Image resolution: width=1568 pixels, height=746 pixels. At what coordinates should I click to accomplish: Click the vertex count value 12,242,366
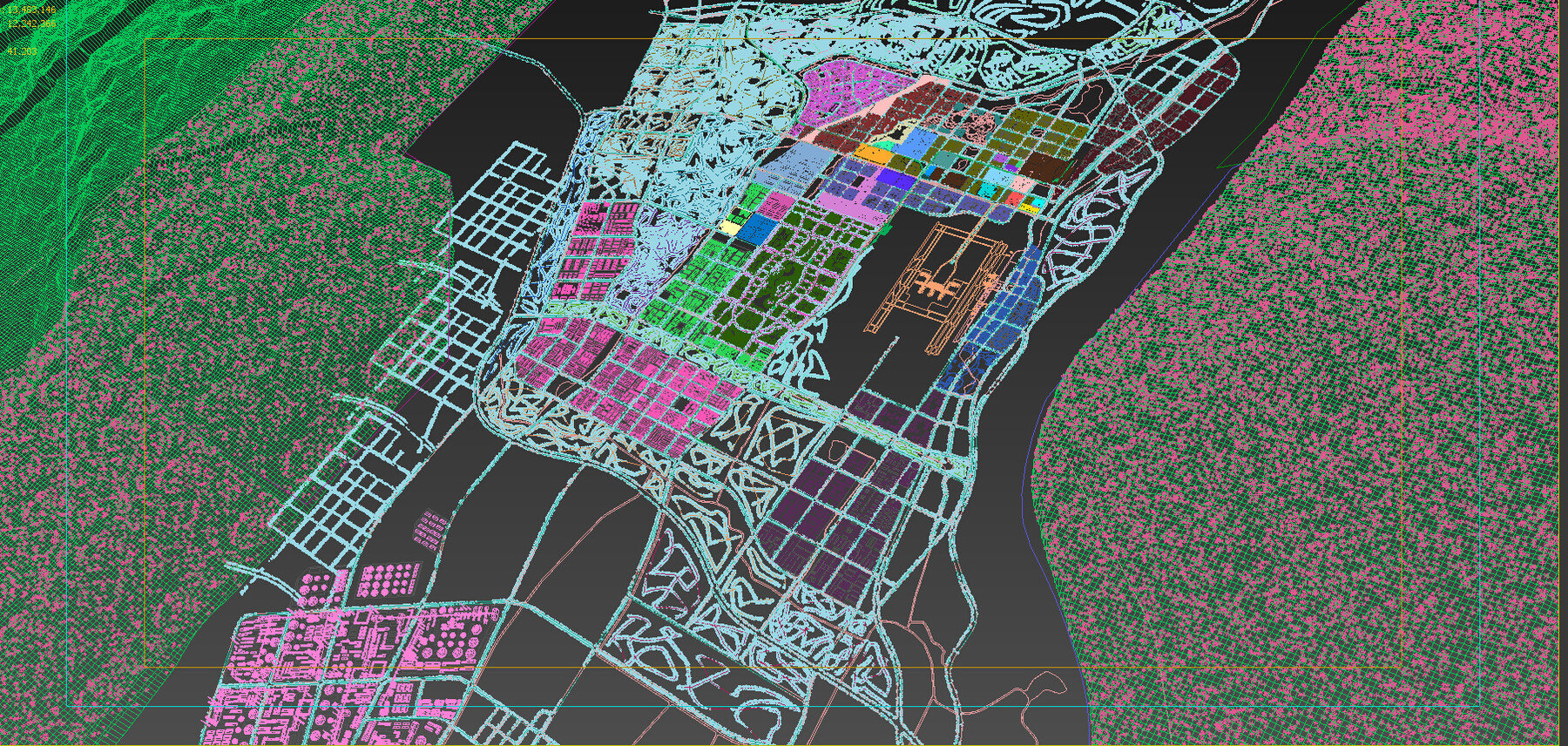pos(31,24)
